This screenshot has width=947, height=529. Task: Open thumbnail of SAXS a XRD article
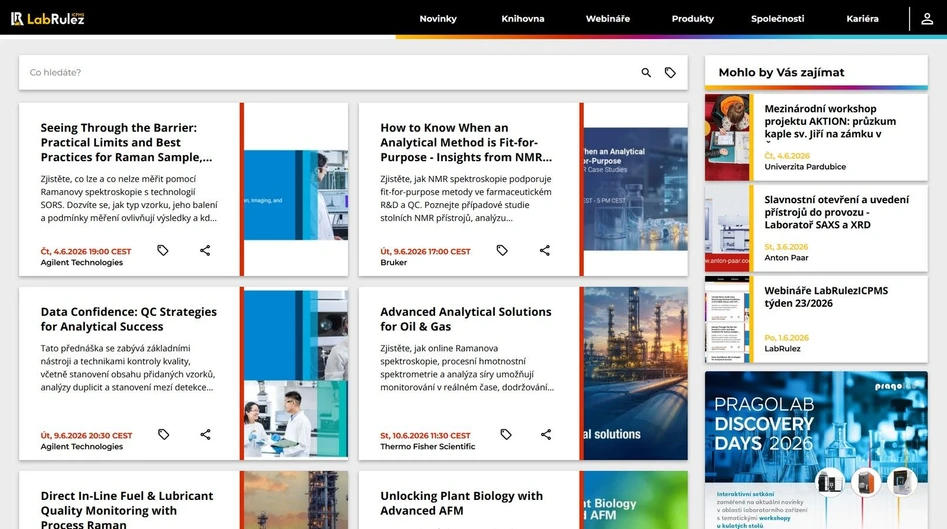click(727, 228)
